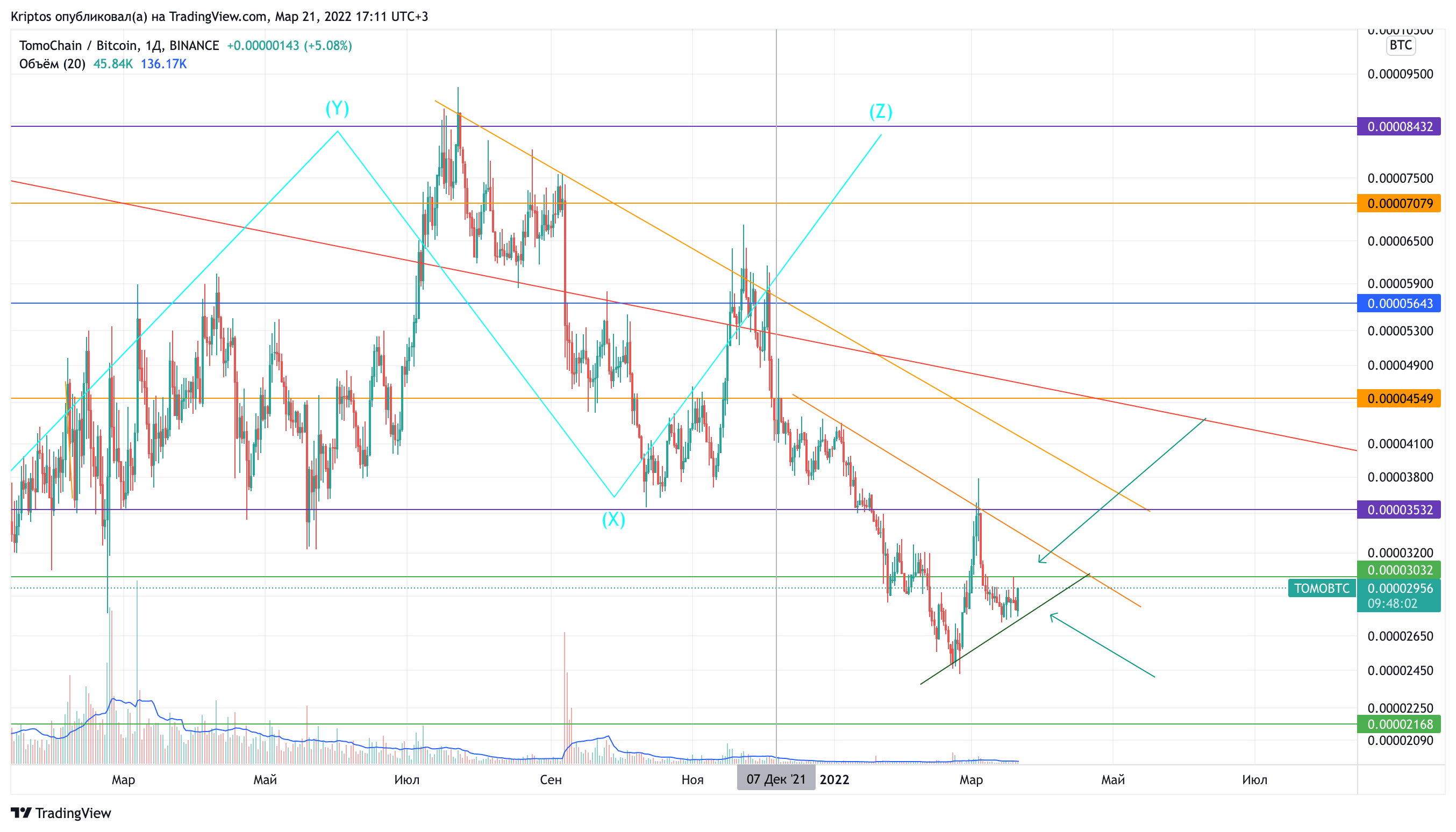Viewport: 1456px width, 832px height.
Task: Click the 0.00004900 price scale value
Action: click(x=1400, y=365)
